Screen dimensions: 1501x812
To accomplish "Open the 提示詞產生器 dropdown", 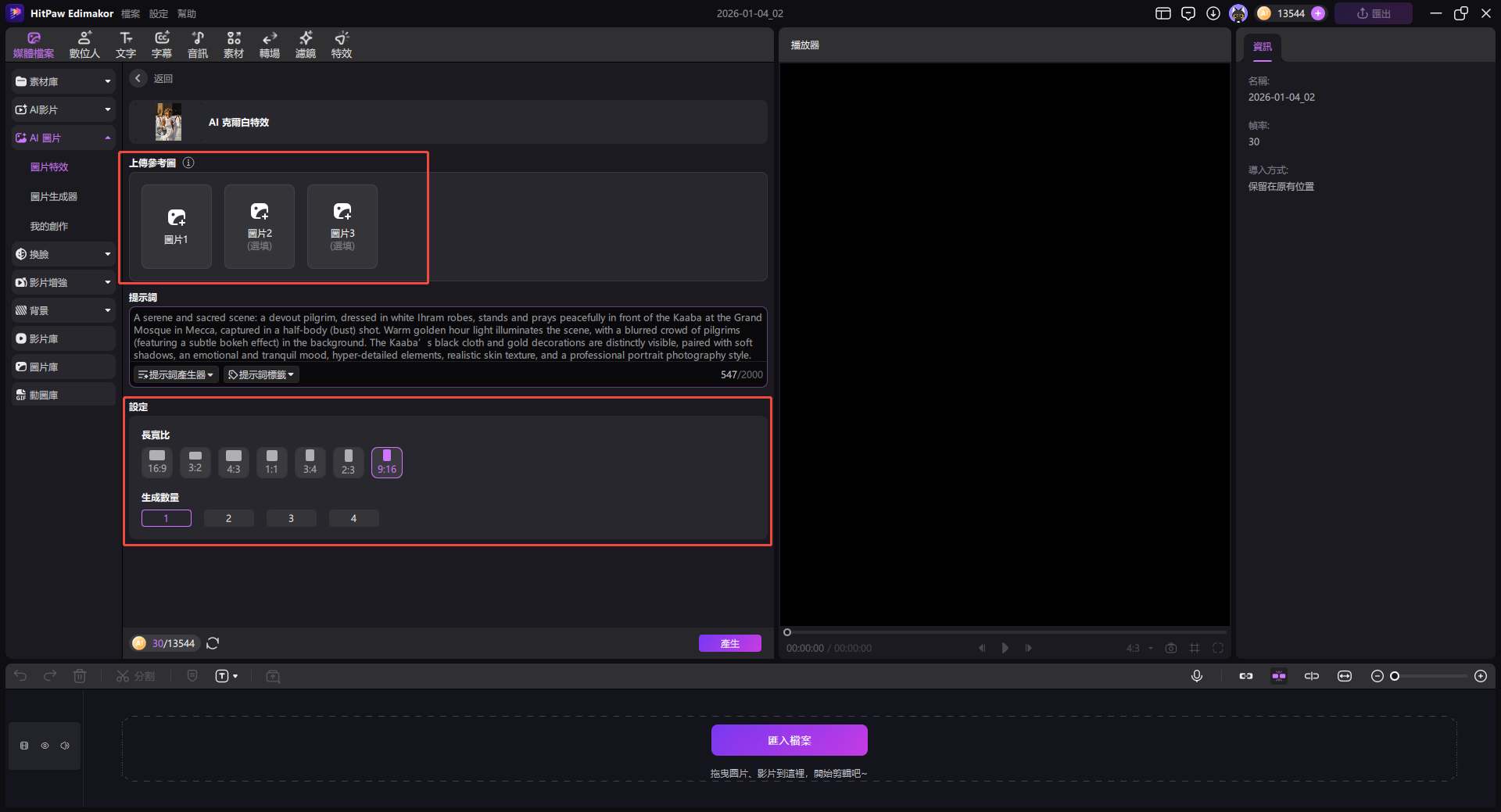I will [x=176, y=375].
